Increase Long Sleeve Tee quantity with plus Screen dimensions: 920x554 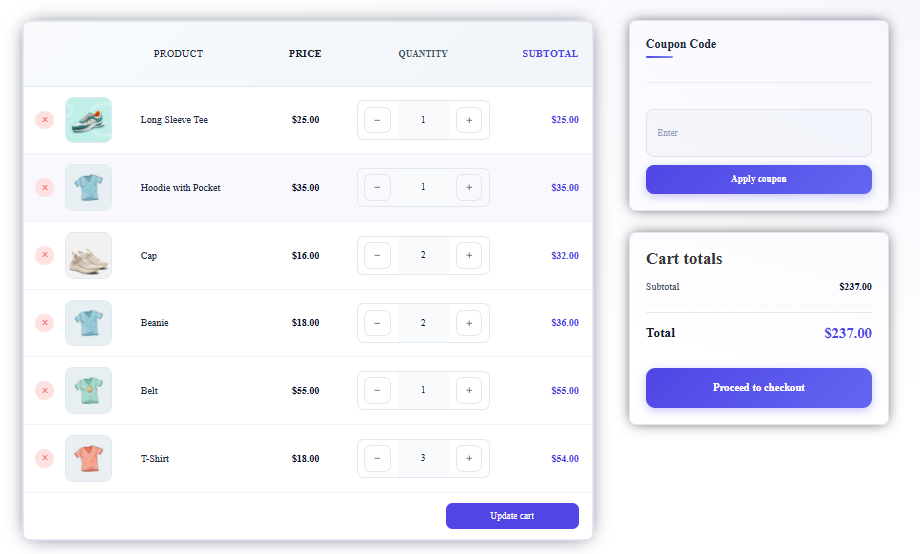[x=469, y=120]
